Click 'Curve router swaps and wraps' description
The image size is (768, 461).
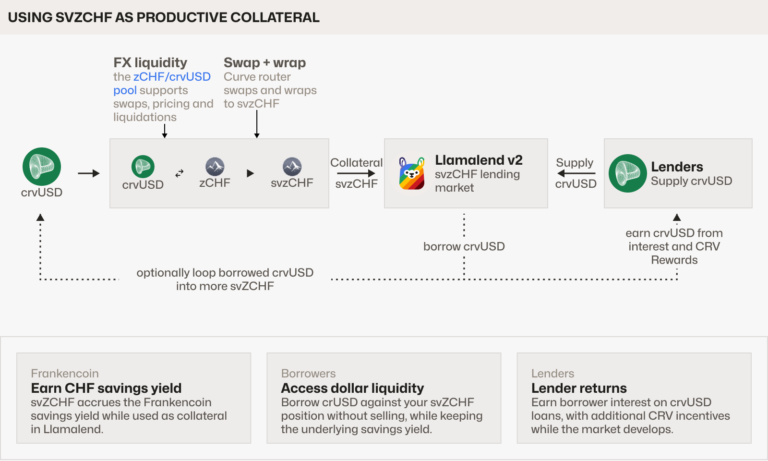pyautogui.click(x=270, y=90)
